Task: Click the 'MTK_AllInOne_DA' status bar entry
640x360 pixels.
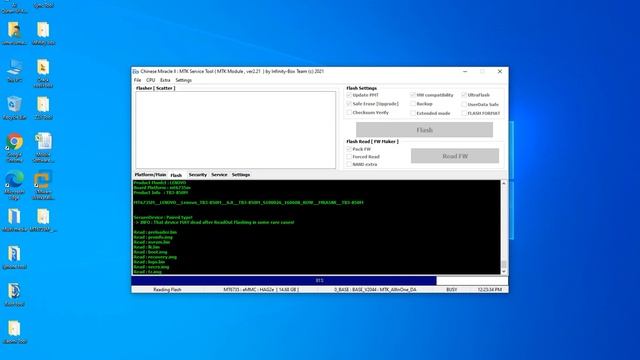Action: 375,290
